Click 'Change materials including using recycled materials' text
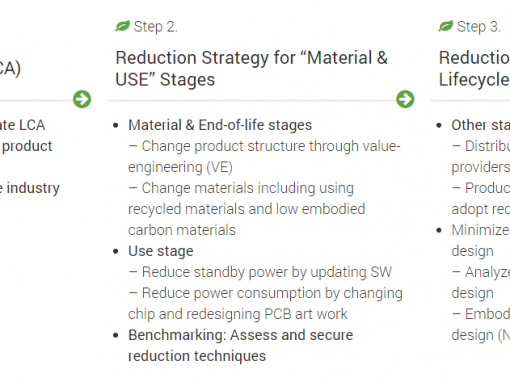510x382 pixels. point(247,199)
